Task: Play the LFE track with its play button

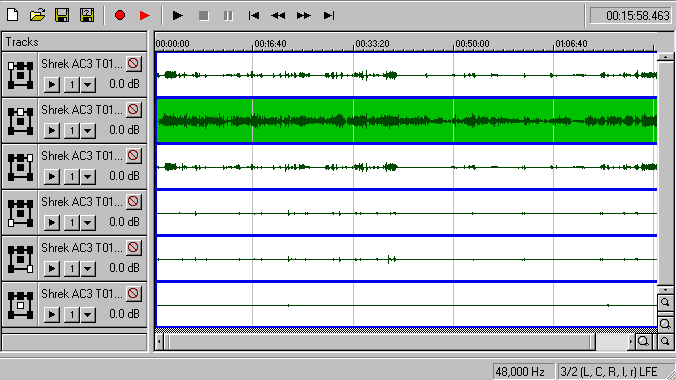Action: pyautogui.click(x=52, y=315)
